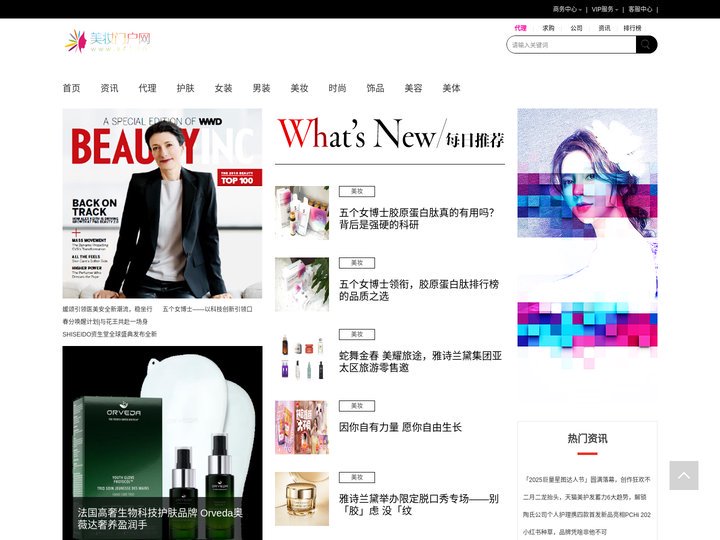720x540 pixels.
Task: Open 饰品 in main navigation
Action: click(x=375, y=88)
